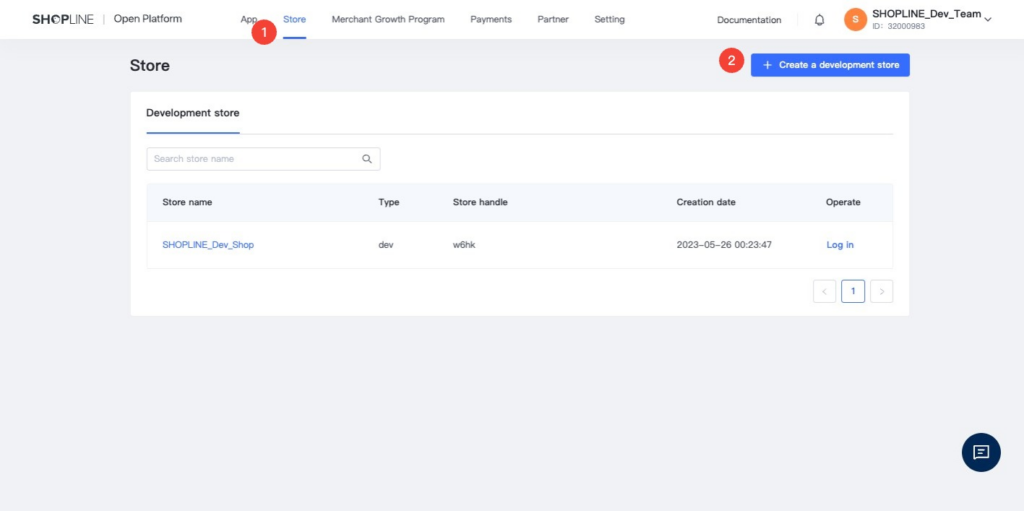
Task: Click the Store handle column header
Action: tap(480, 203)
